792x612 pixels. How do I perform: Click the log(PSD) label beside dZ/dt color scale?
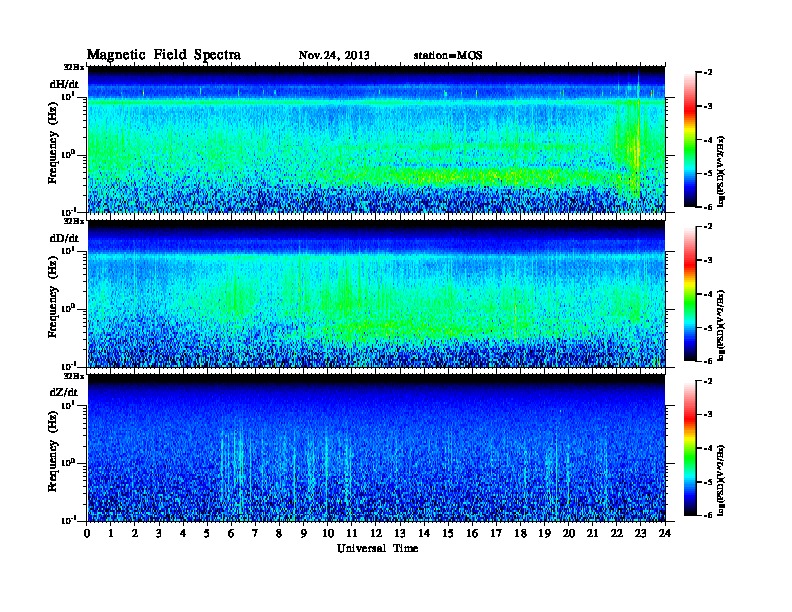(721, 480)
